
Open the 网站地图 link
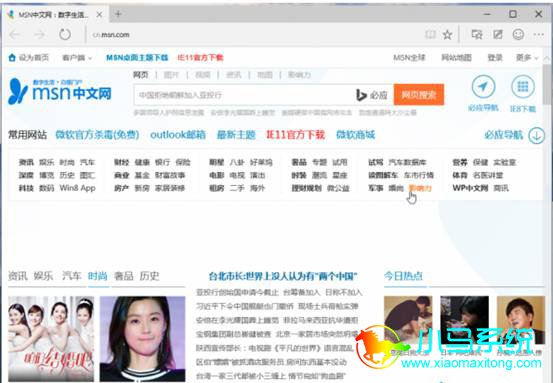click(456, 57)
